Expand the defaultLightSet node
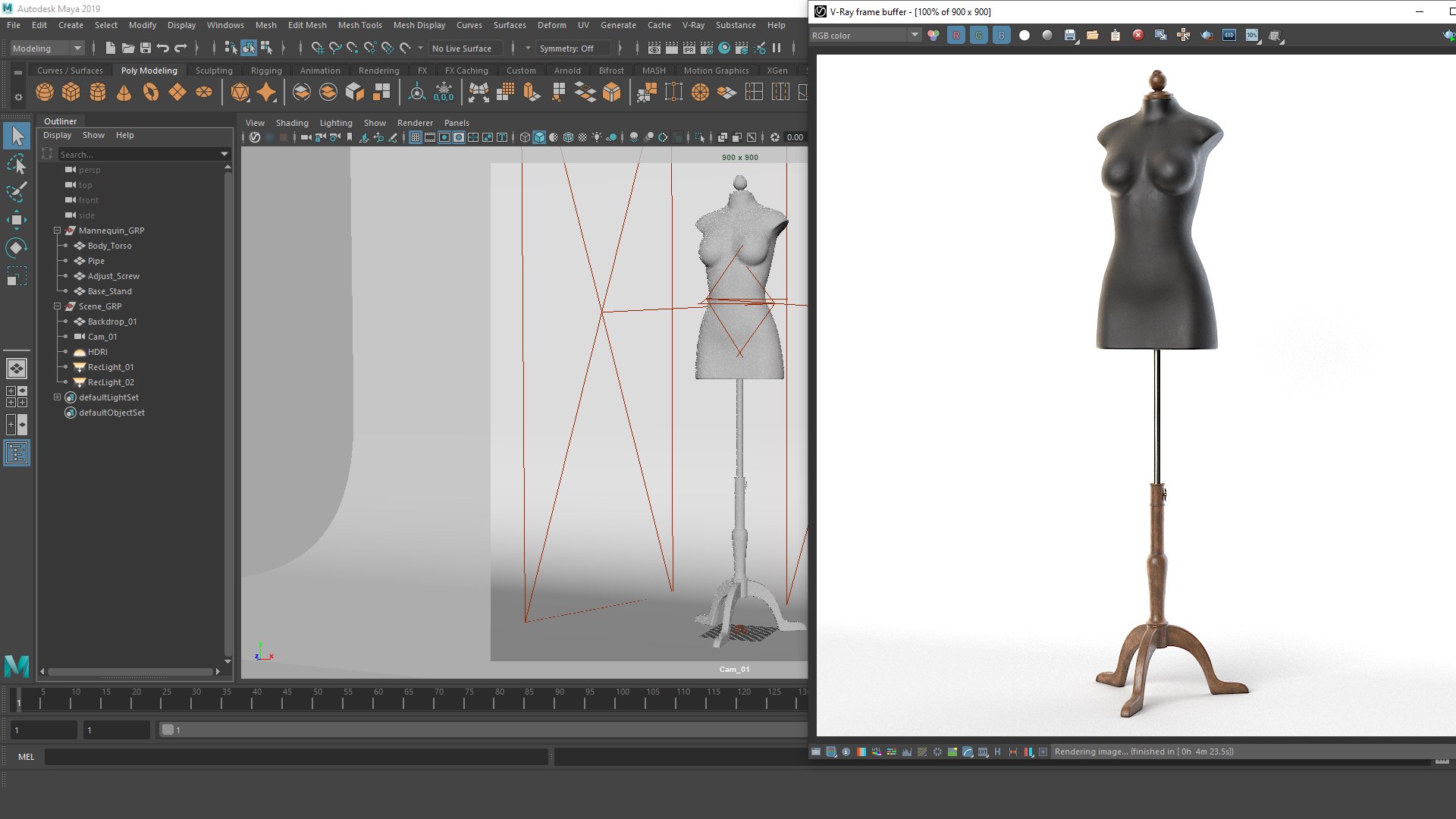1456x819 pixels. 57,397
